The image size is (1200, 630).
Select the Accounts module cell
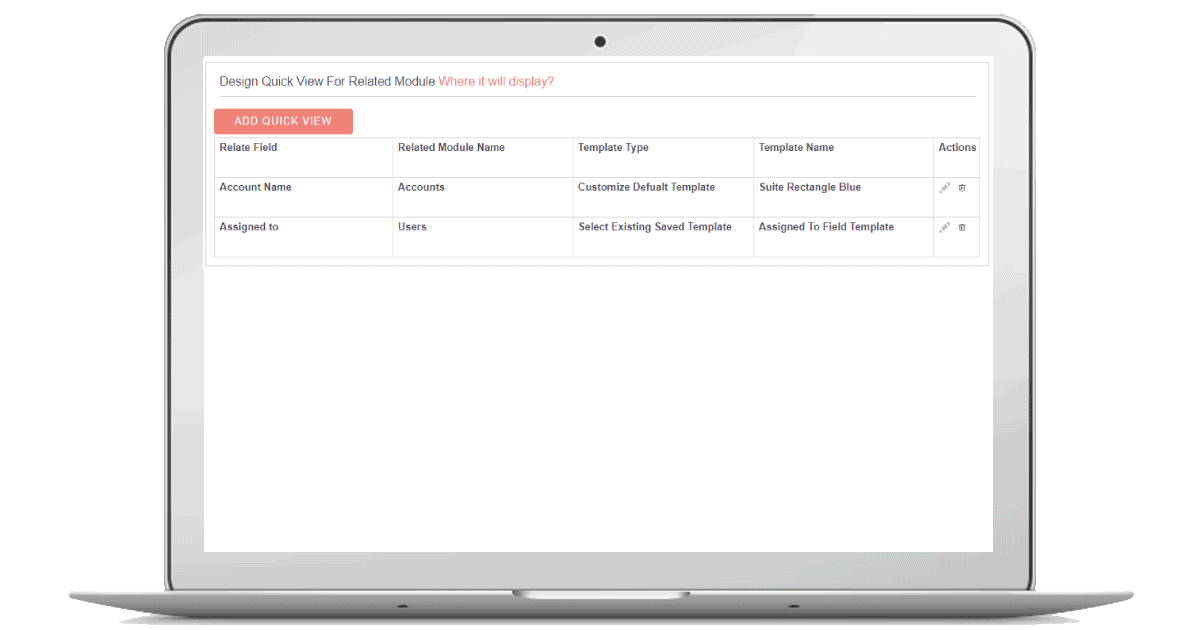coord(421,188)
